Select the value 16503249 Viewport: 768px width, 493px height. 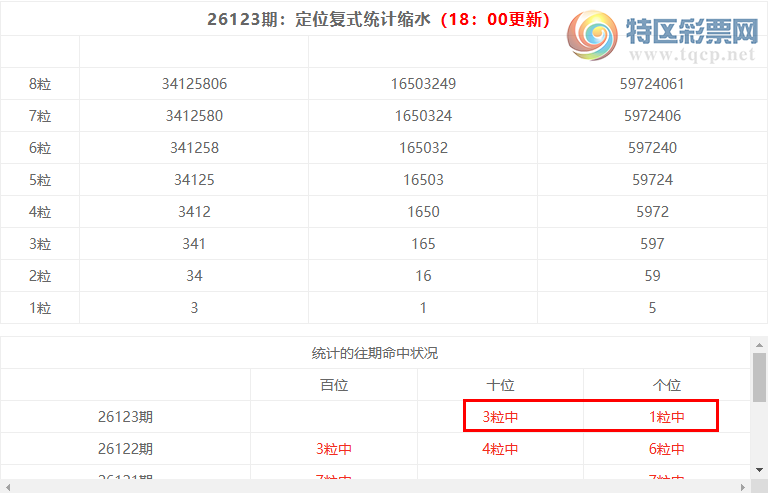(x=423, y=84)
